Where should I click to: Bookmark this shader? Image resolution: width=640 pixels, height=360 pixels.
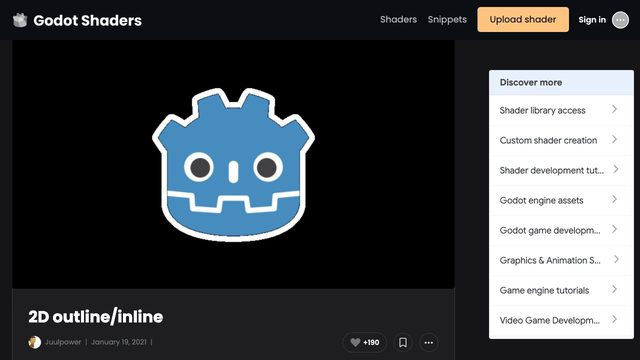click(402, 342)
